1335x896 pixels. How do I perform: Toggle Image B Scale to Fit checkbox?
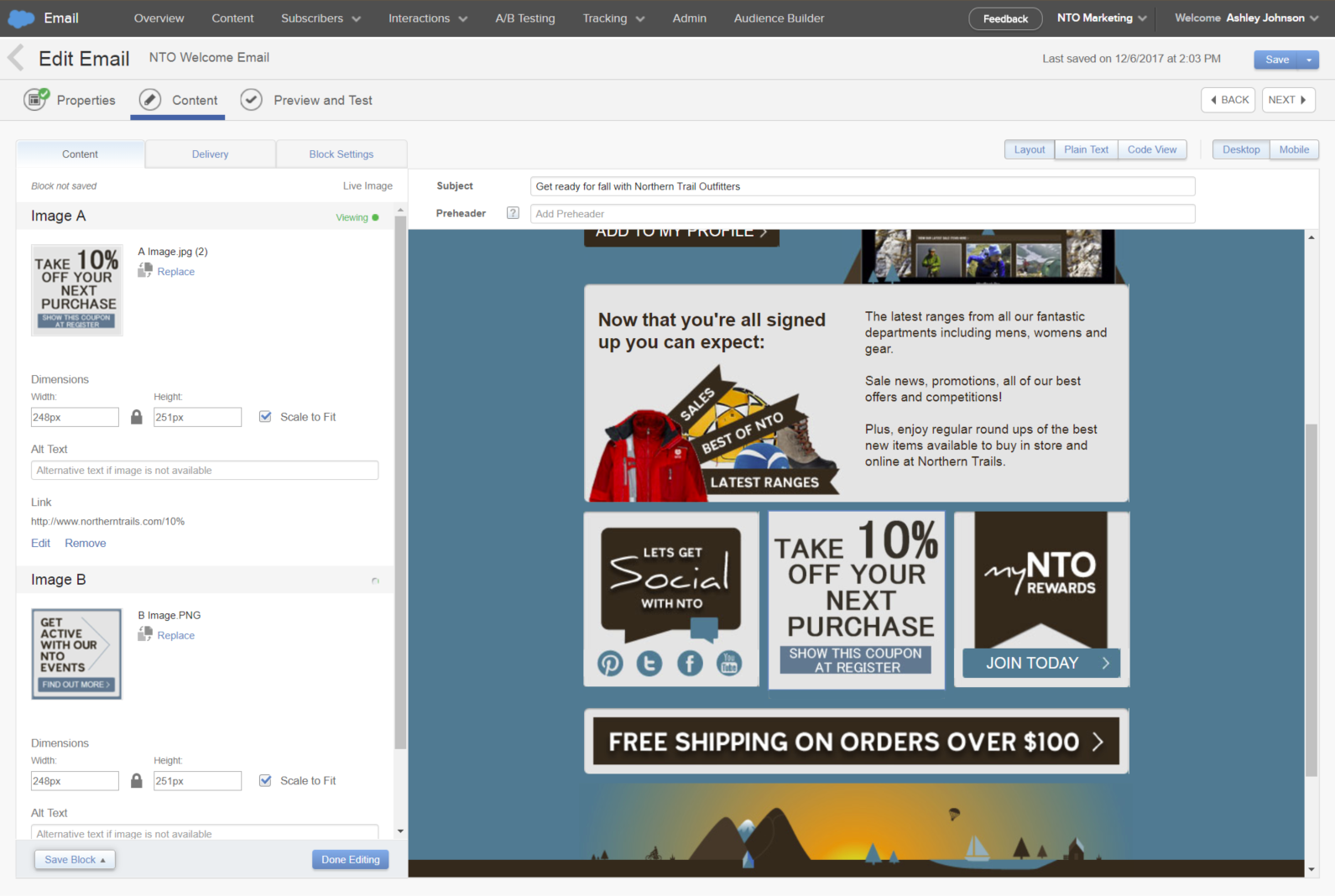tap(265, 780)
